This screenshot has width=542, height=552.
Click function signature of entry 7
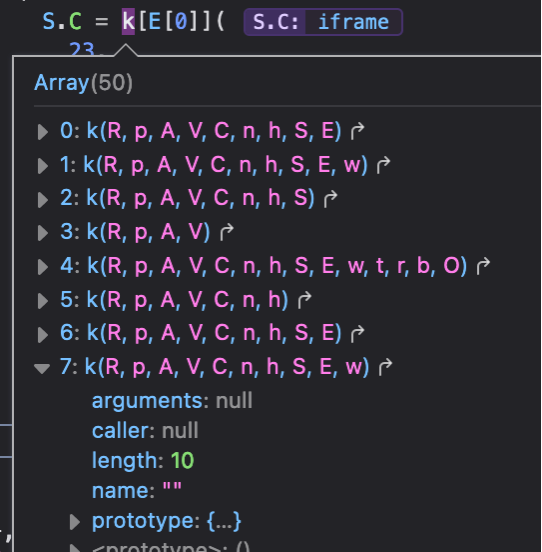(227, 367)
